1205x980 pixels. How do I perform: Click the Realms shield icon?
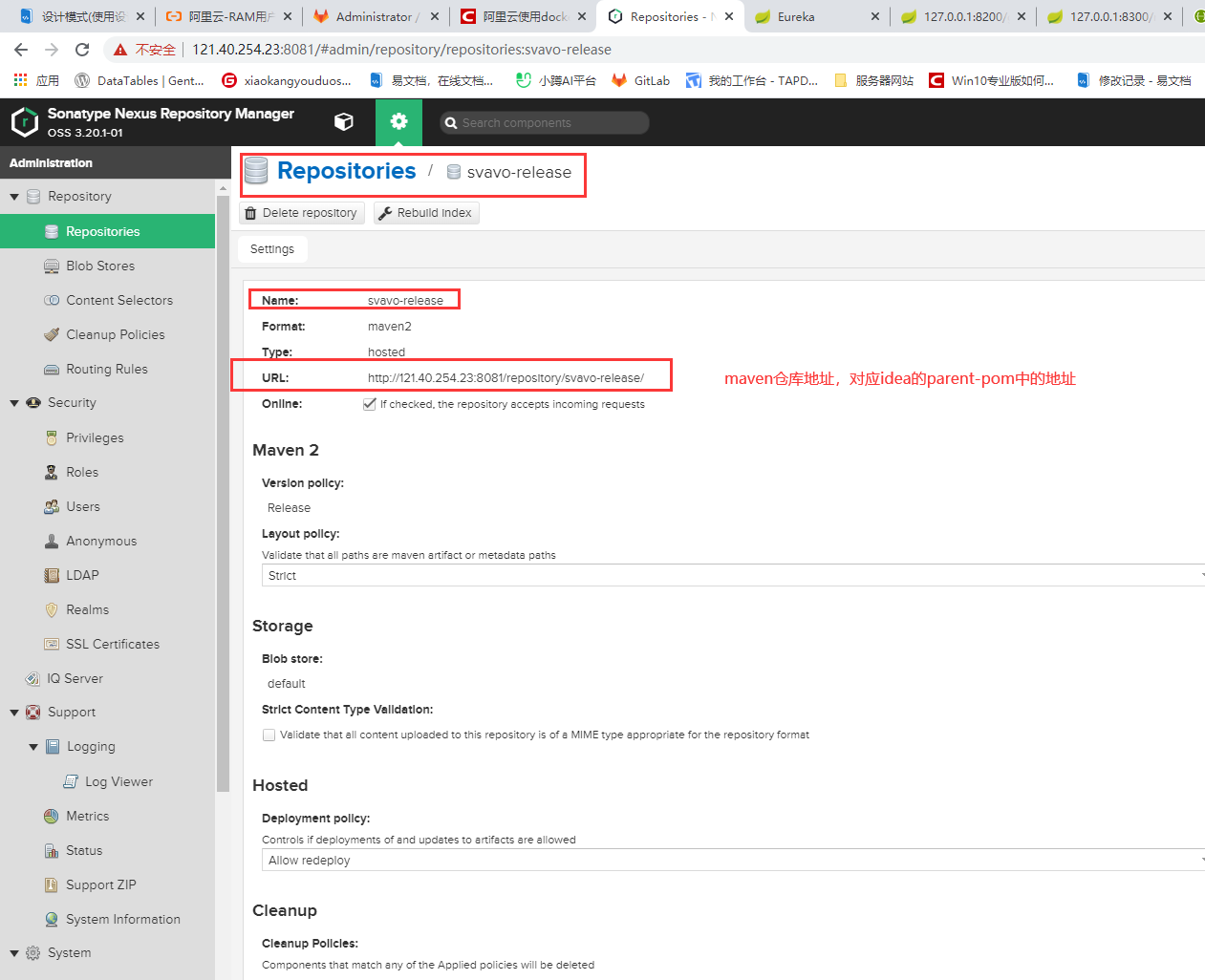pyautogui.click(x=52, y=610)
